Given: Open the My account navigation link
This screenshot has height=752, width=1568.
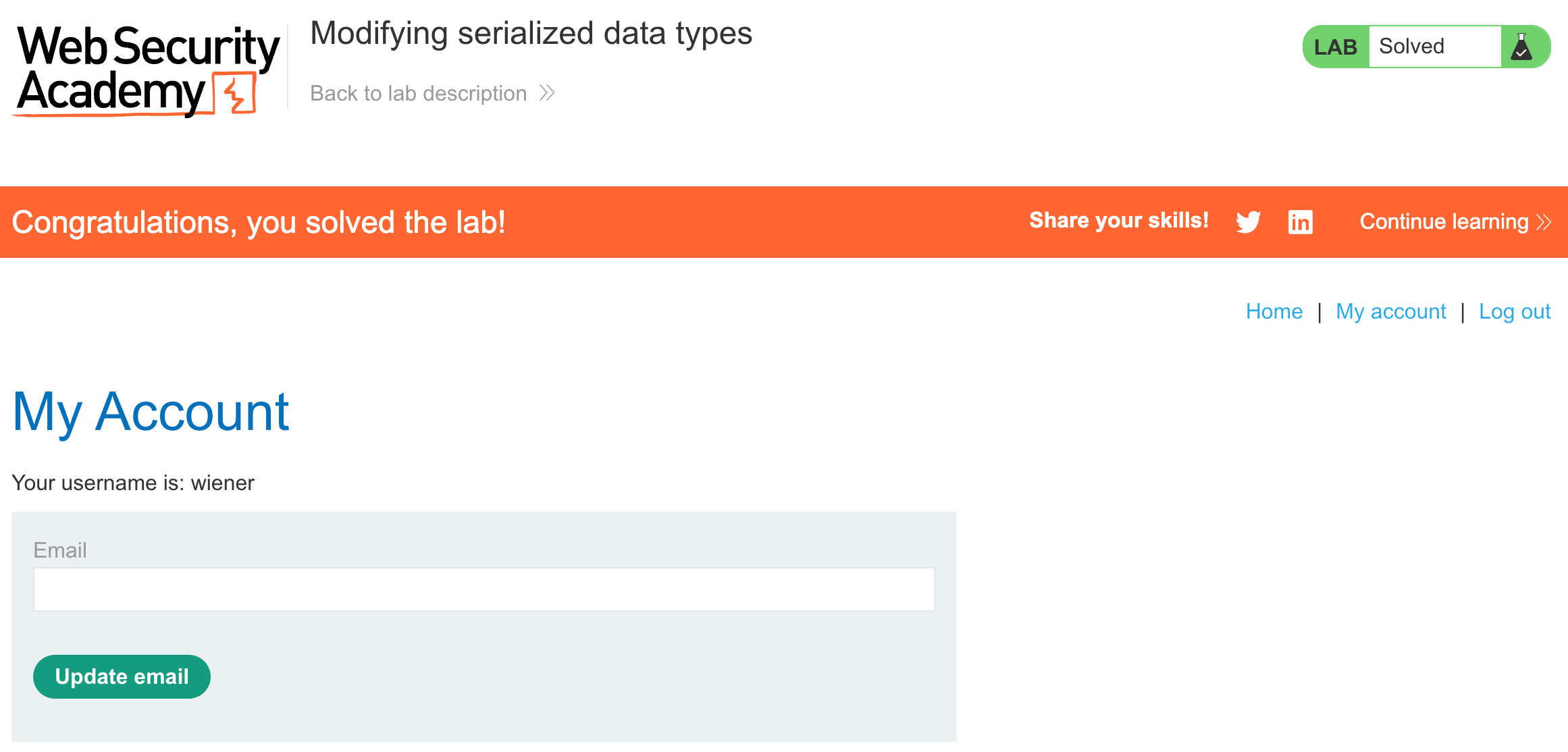Looking at the screenshot, I should 1390,311.
